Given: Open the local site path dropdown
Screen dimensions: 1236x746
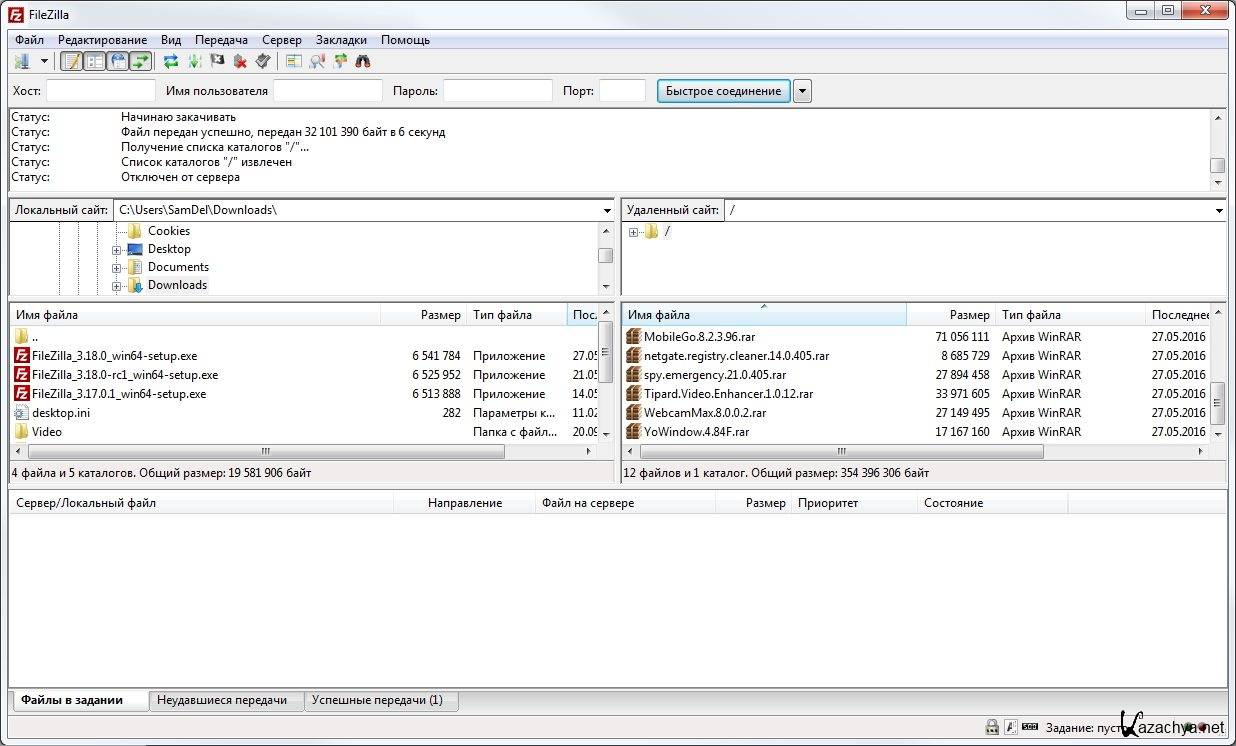Looking at the screenshot, I should pos(607,211).
